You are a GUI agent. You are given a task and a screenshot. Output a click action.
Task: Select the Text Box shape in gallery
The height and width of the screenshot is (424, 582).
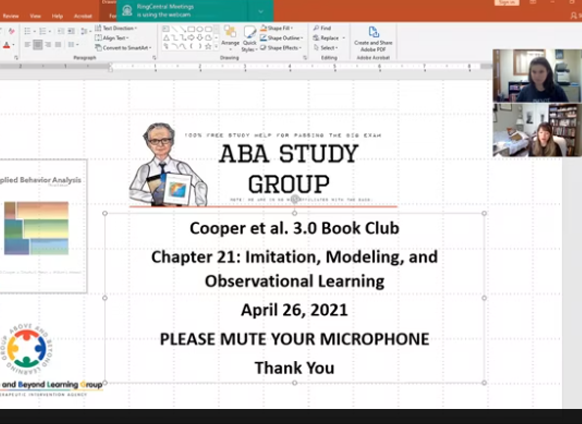pyautogui.click(x=166, y=29)
